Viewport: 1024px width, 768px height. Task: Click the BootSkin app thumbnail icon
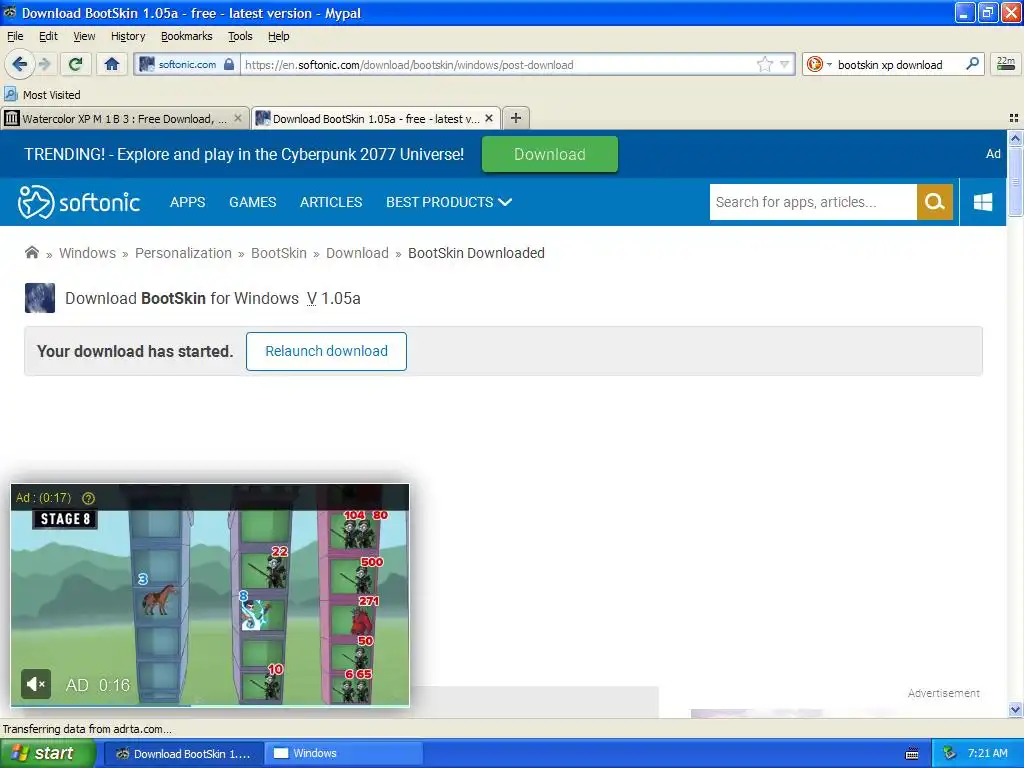click(40, 298)
